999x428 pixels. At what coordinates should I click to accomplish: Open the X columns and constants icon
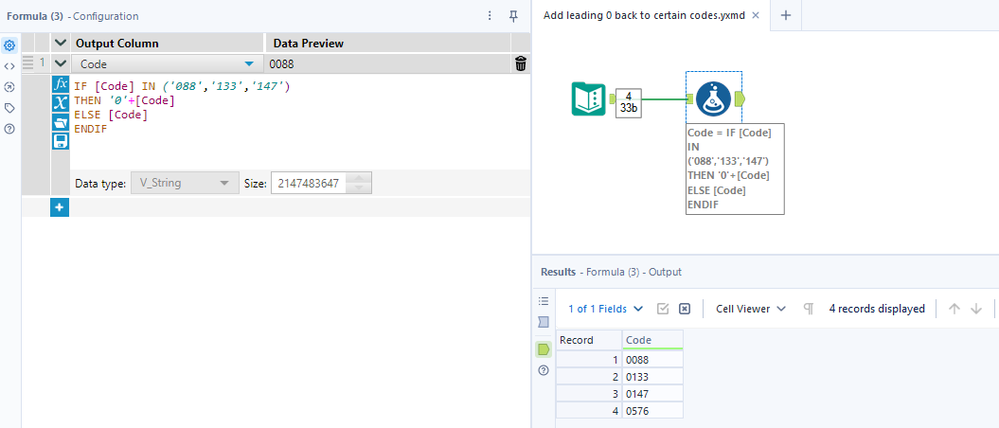(60, 103)
